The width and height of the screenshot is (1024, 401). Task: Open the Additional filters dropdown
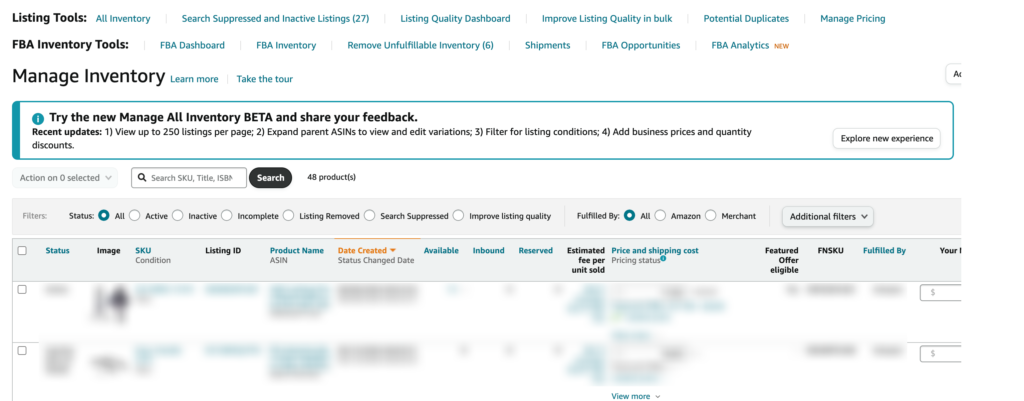click(828, 216)
